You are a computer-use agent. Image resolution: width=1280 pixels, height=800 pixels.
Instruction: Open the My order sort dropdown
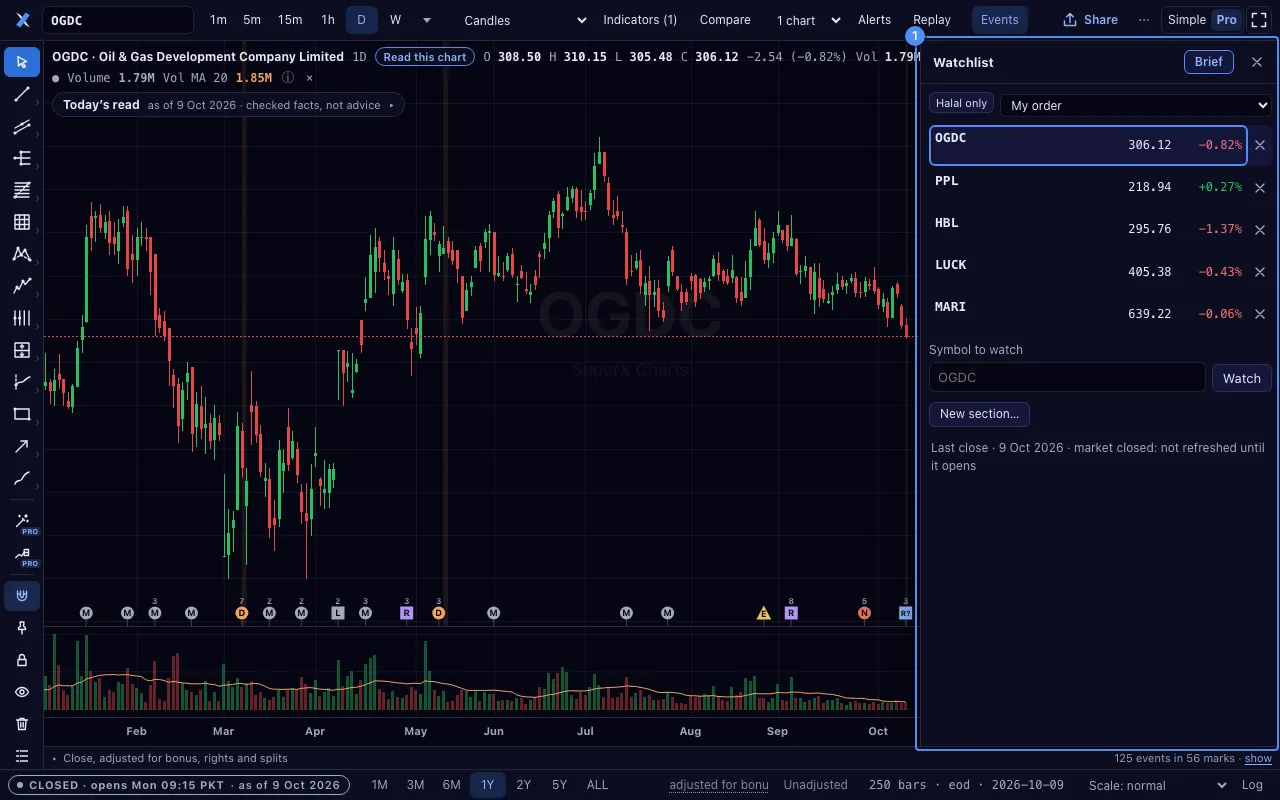pos(1136,105)
